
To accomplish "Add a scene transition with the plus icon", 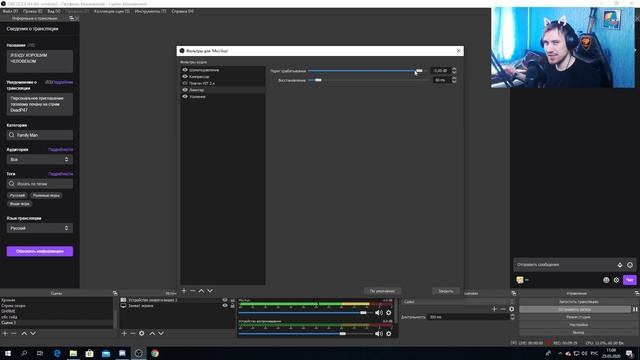I will [x=494, y=309].
